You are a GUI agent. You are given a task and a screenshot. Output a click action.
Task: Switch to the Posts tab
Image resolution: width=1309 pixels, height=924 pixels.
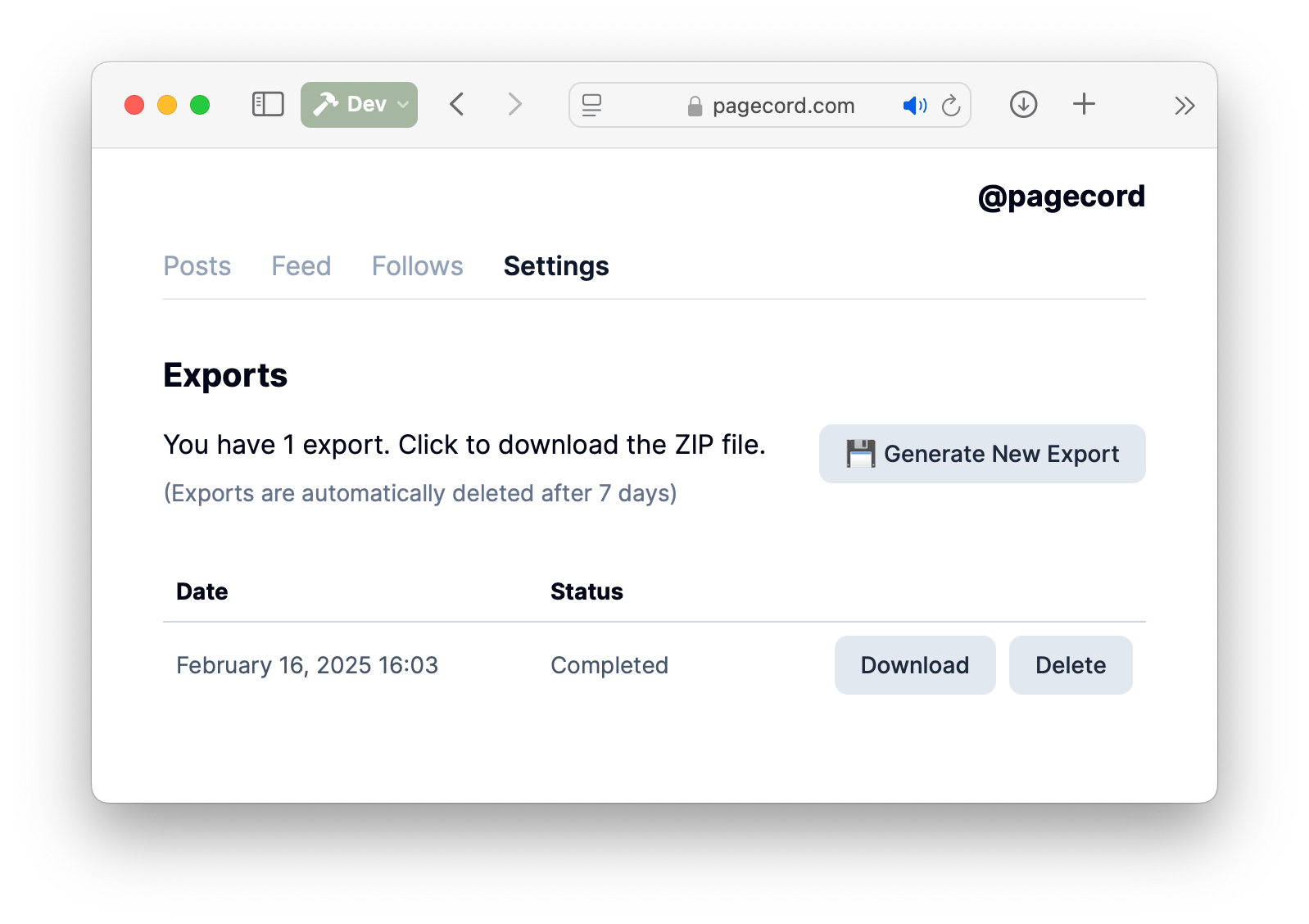coord(197,266)
